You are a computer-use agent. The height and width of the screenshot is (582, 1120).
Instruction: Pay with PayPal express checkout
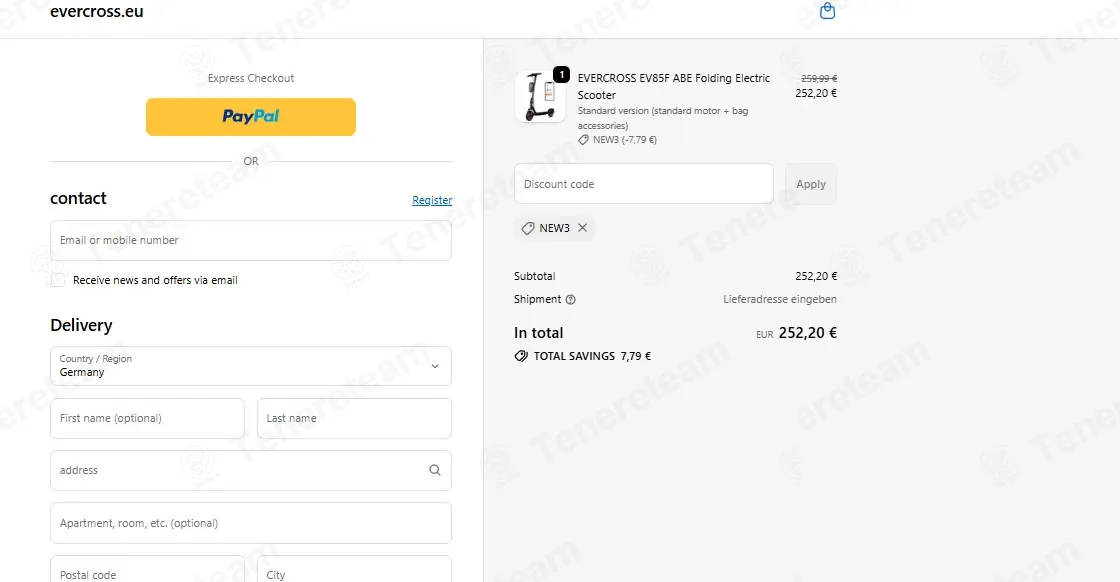(x=251, y=116)
